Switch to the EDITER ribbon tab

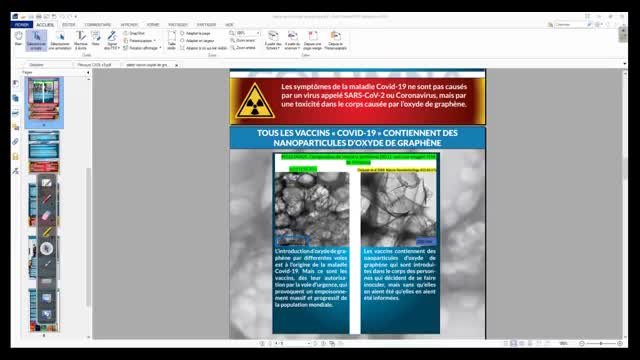(x=69, y=25)
